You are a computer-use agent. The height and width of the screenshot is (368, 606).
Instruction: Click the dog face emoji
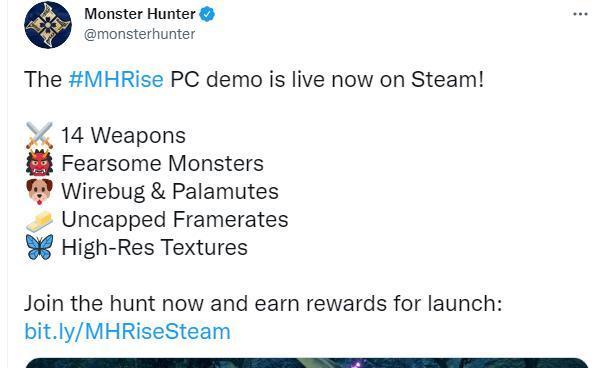pos(39,191)
